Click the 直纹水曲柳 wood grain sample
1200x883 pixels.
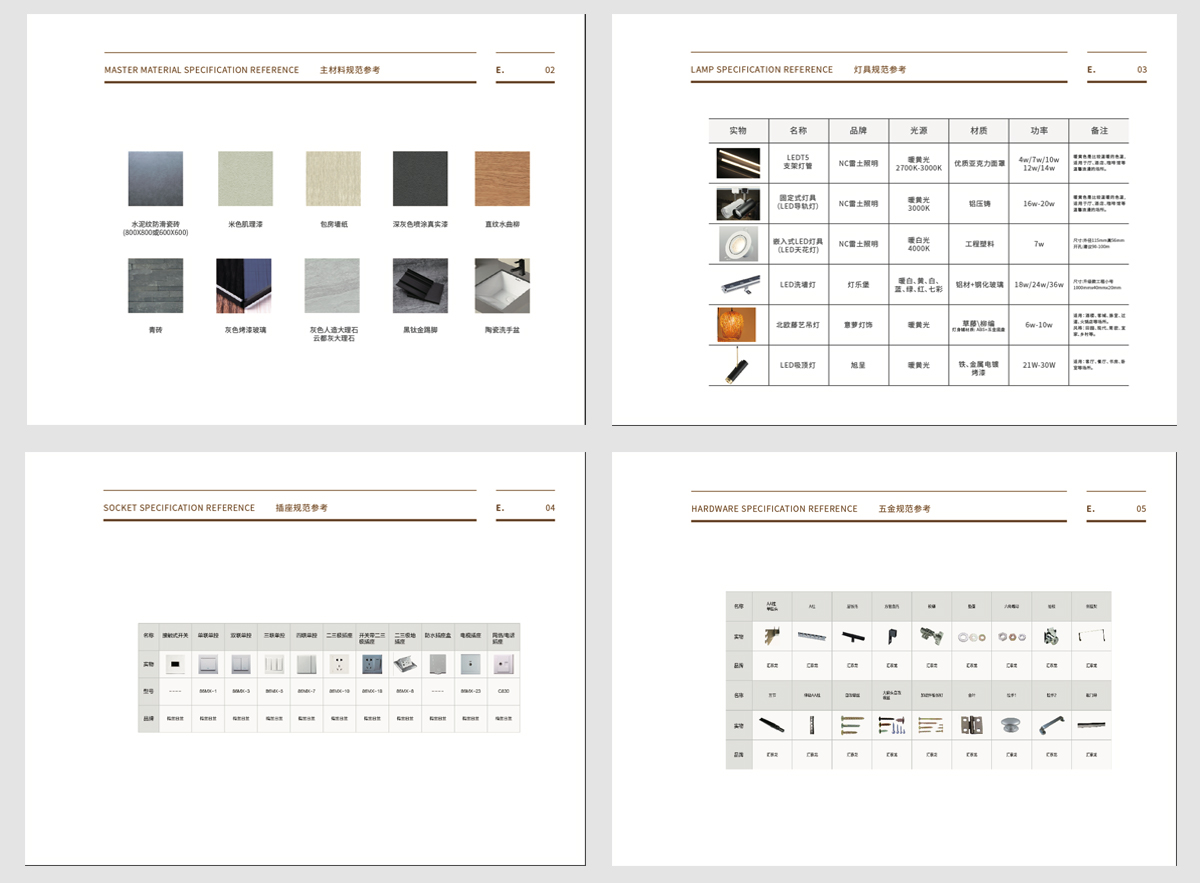(502, 179)
